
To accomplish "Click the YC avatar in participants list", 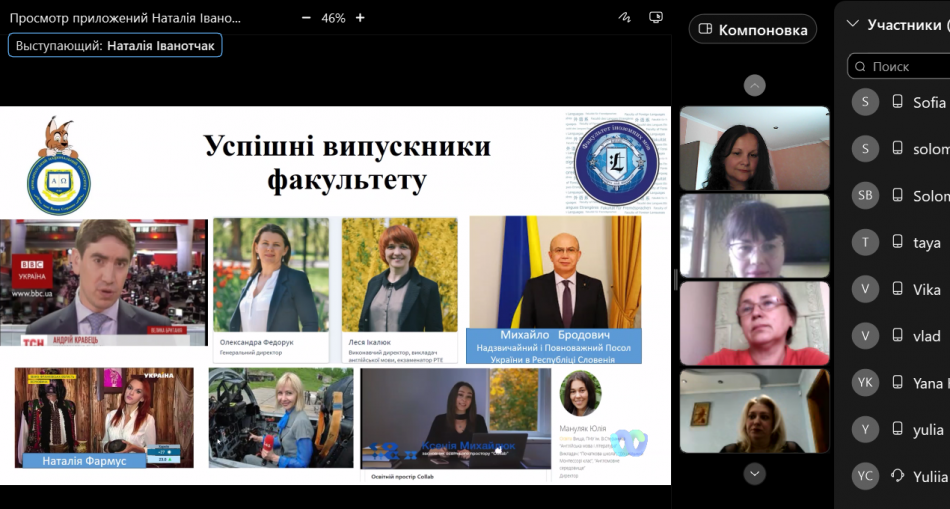I will tap(865, 476).
